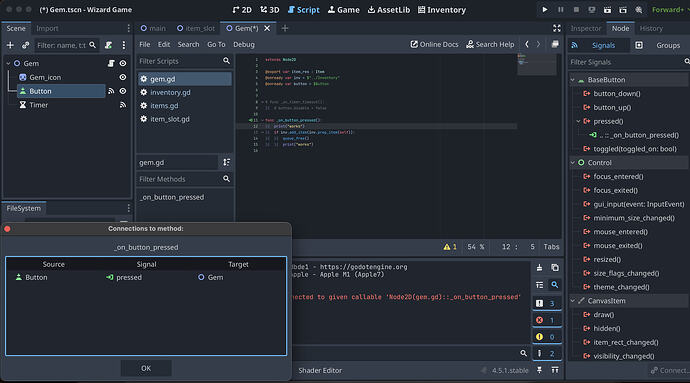Image resolution: width=690 pixels, height=383 pixels.
Task: Select button_down() signal
Action: 617,93
